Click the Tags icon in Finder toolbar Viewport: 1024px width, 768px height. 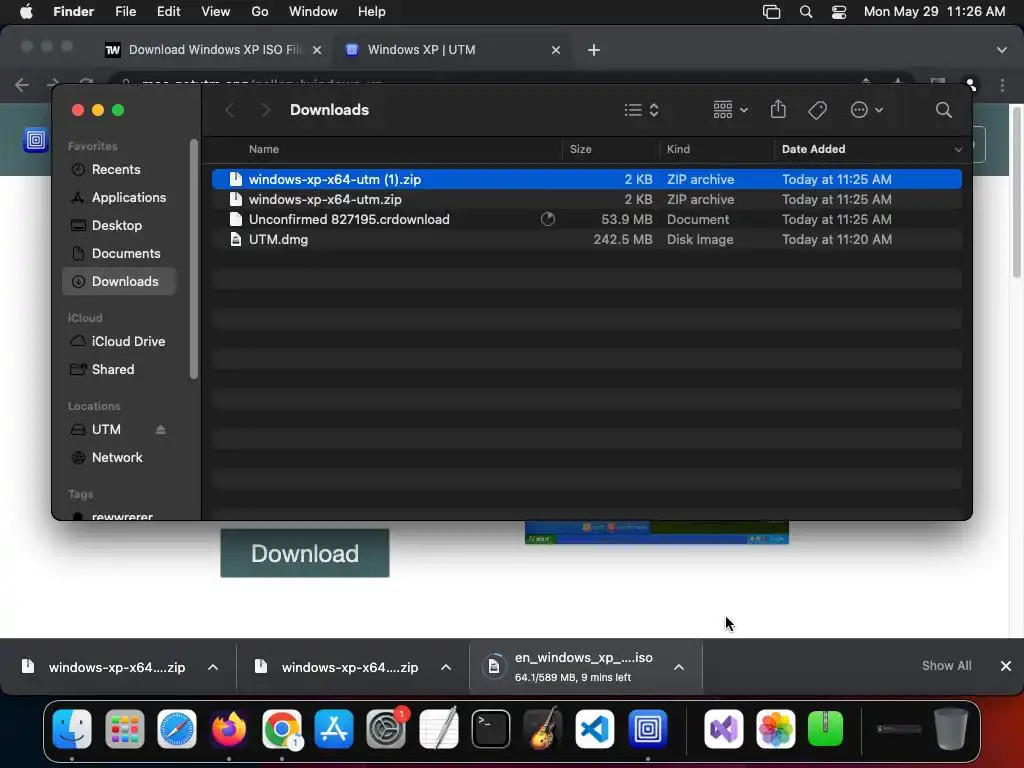pyautogui.click(x=817, y=110)
